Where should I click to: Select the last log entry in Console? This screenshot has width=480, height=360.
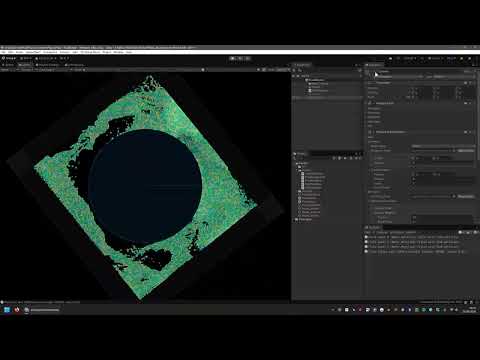pos(420,252)
